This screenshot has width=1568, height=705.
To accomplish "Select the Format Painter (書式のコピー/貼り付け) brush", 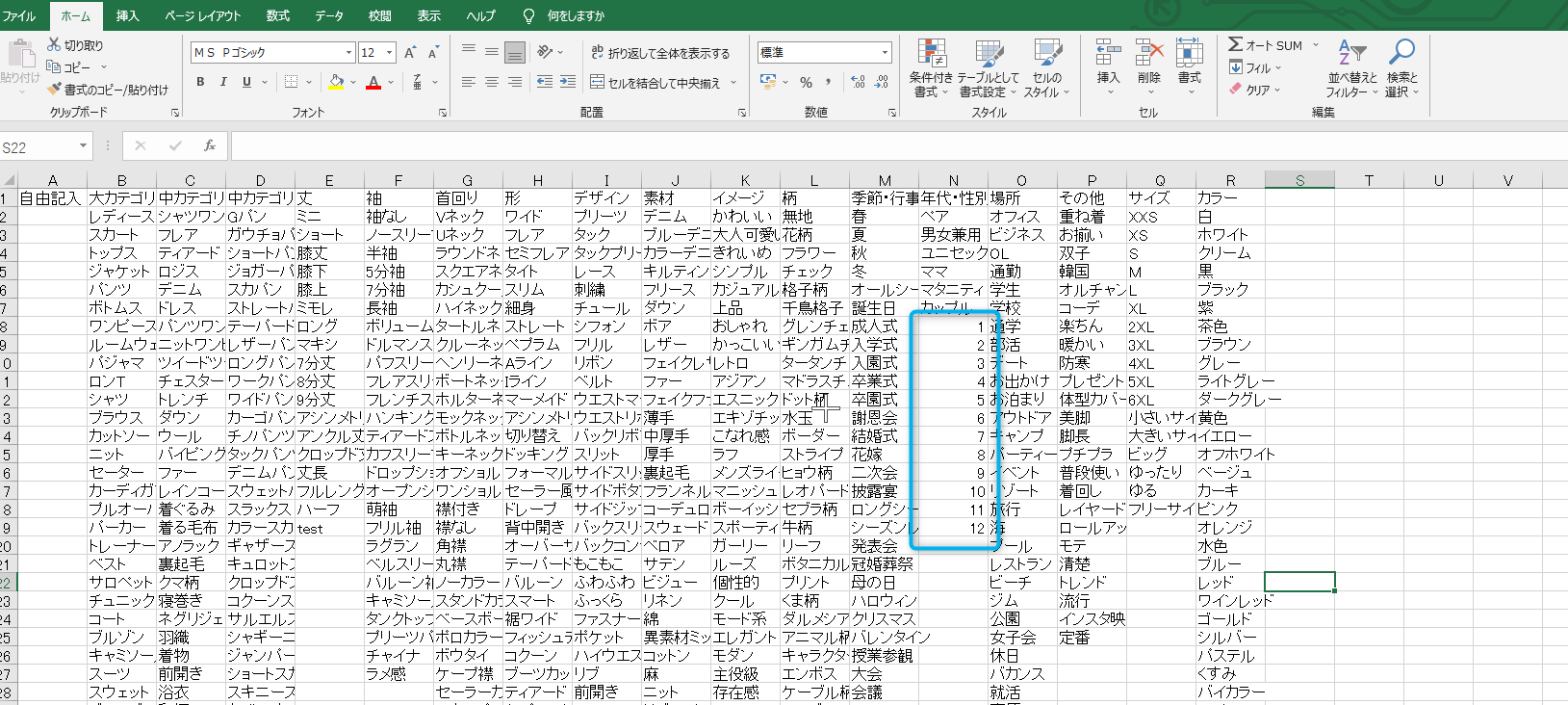I will (x=54, y=90).
